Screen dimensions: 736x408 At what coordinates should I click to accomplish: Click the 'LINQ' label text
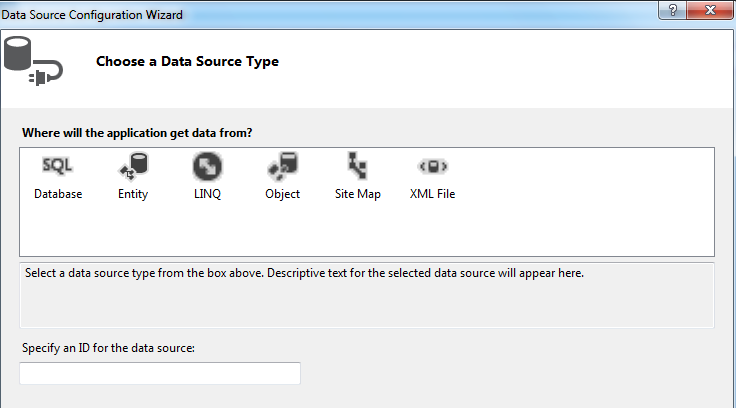tap(208, 194)
